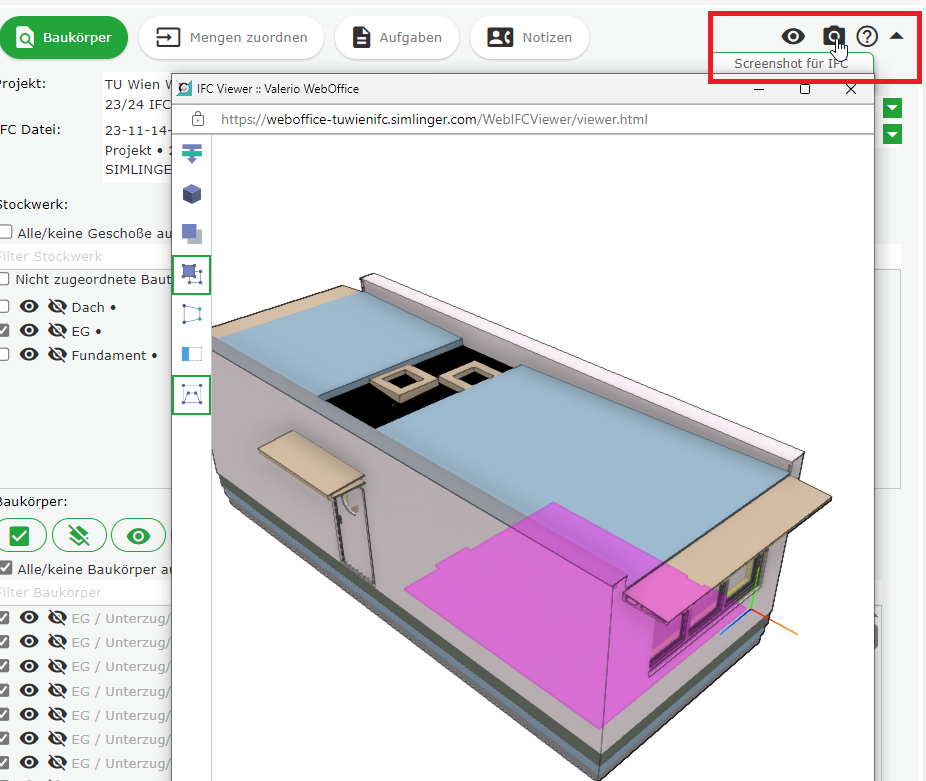This screenshot has width=926, height=781.
Task: Uncheck the EG storey checkbox
Action: (6, 331)
